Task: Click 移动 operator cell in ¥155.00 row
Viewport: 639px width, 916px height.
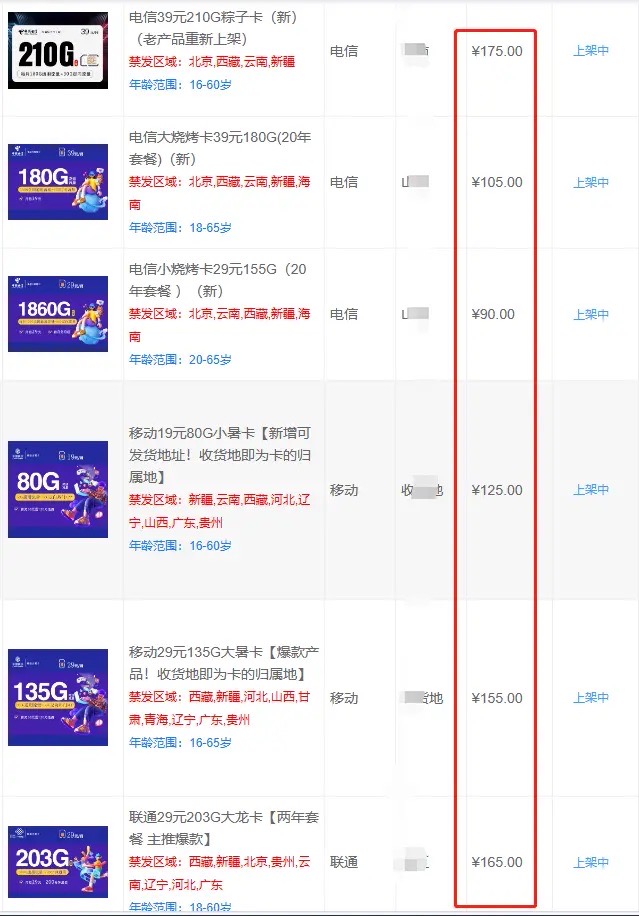Action: pos(344,698)
